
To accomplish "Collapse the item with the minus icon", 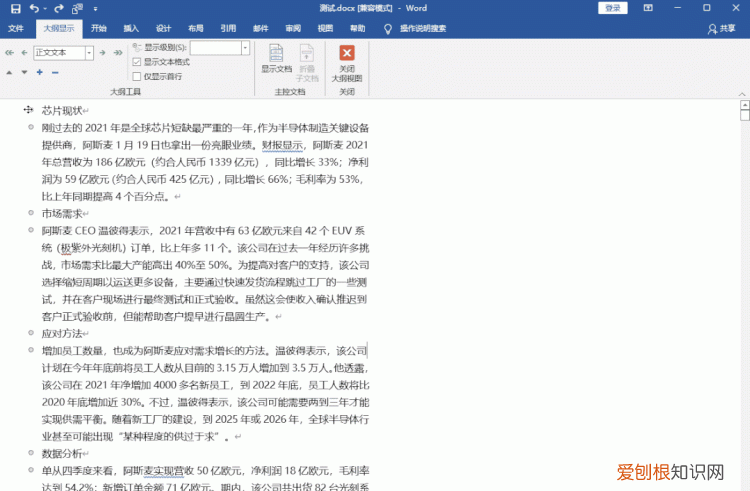I will pyautogui.click(x=55, y=72).
